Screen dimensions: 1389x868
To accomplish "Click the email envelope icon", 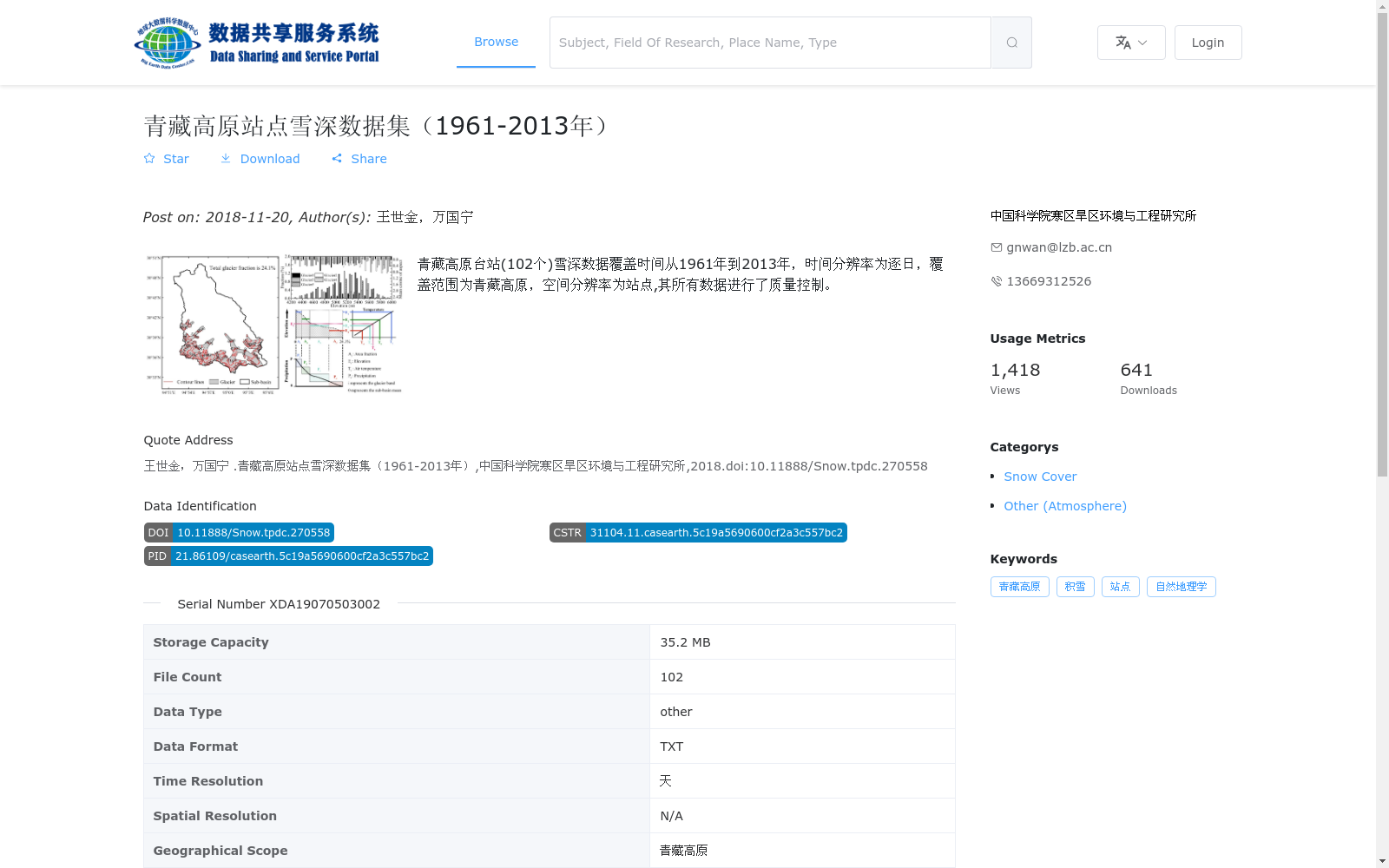I will point(997,247).
